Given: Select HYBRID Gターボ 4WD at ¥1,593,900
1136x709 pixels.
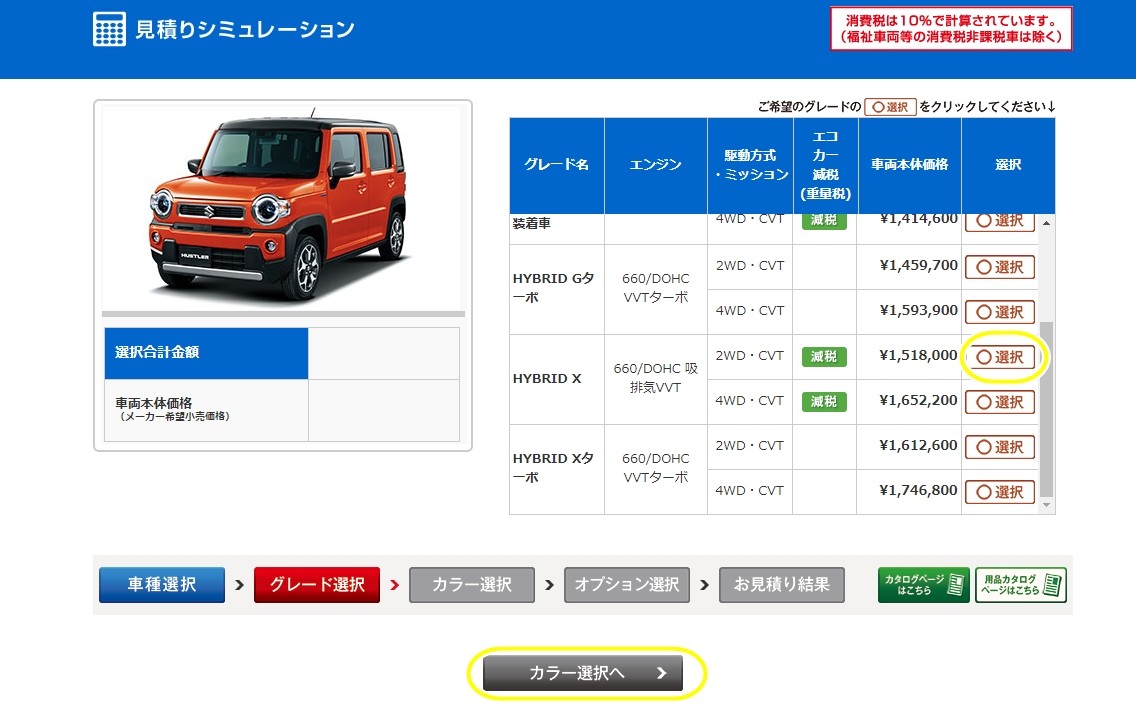Looking at the screenshot, I should 1000,312.
